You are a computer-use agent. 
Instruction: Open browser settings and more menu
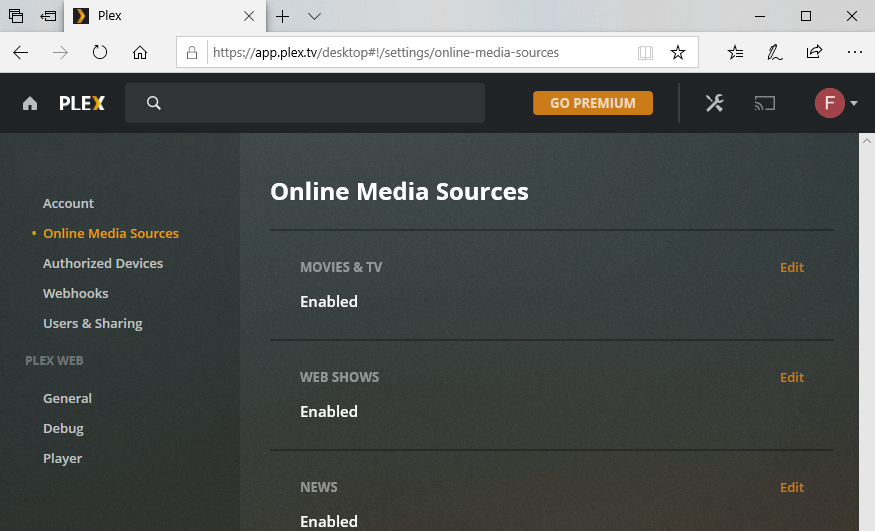coord(854,52)
